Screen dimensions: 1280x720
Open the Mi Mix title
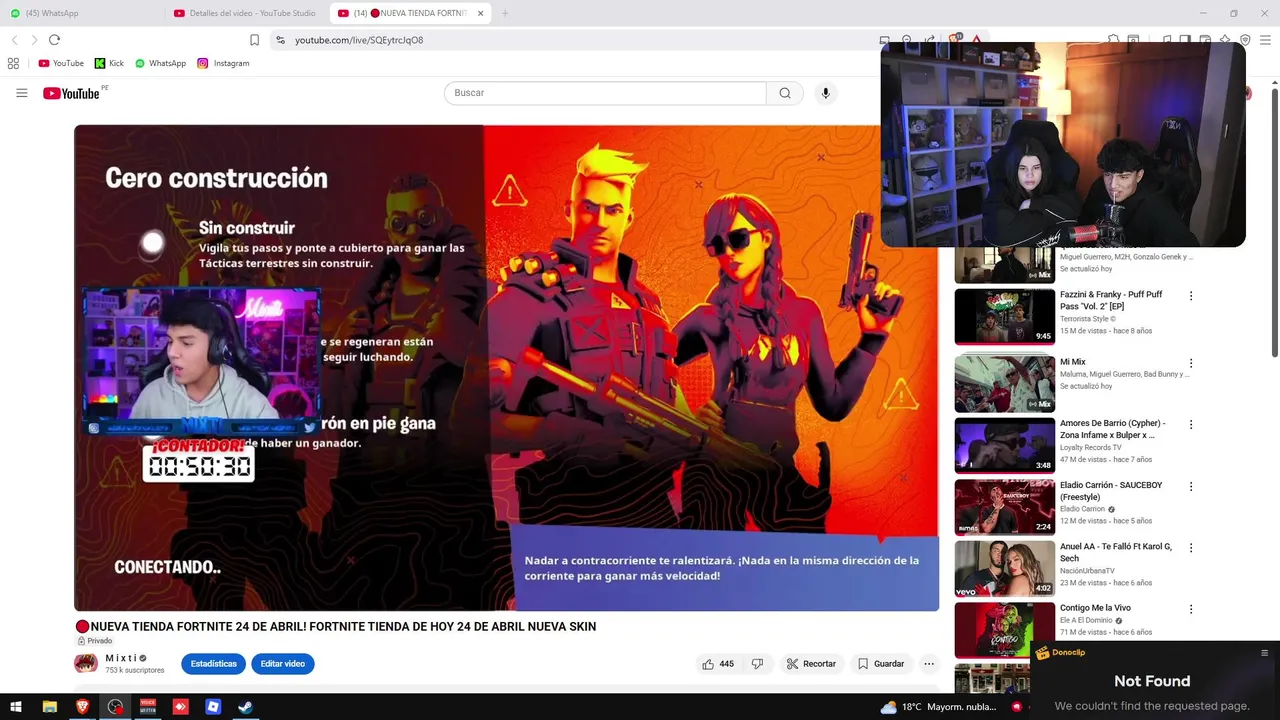coord(1073,362)
